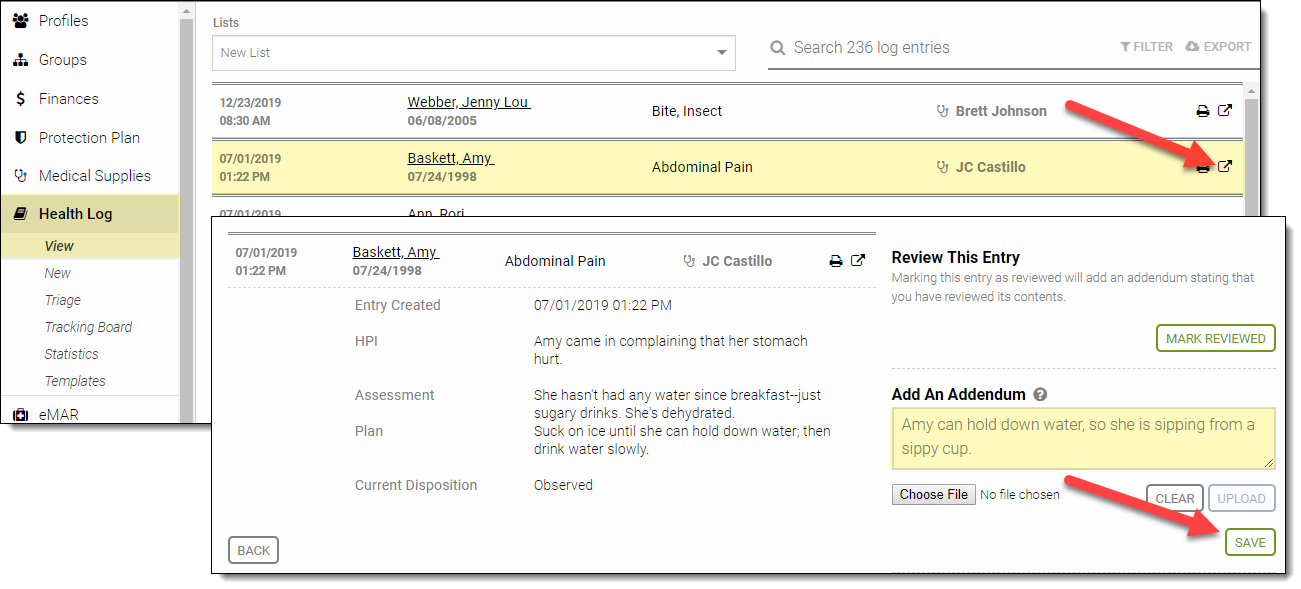This screenshot has height=589, width=1301.
Task: Go back with the Back button
Action: coord(253,551)
